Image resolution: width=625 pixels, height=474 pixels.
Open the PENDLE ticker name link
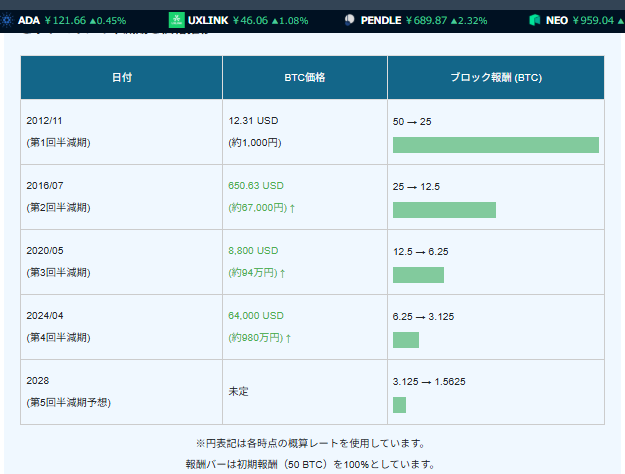(x=381, y=20)
